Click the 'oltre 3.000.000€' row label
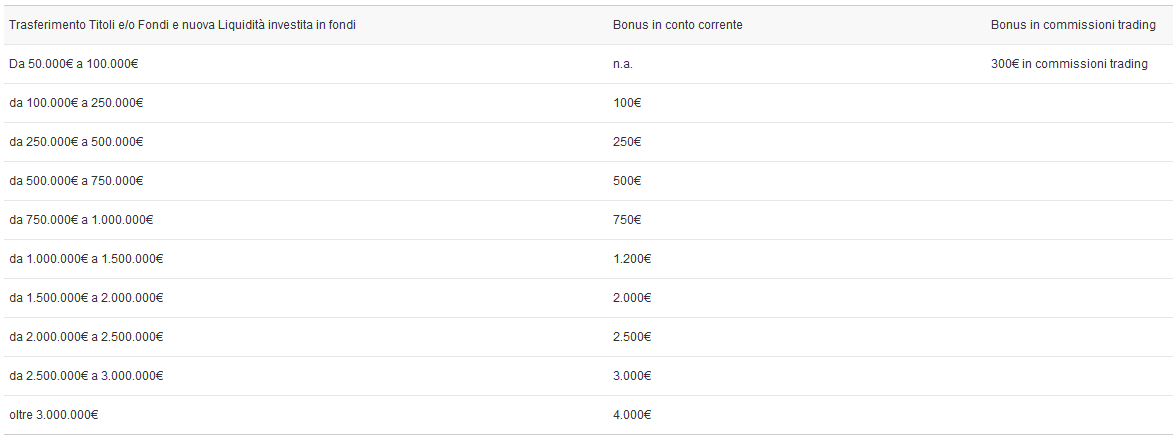 pyautogui.click(x=54, y=415)
